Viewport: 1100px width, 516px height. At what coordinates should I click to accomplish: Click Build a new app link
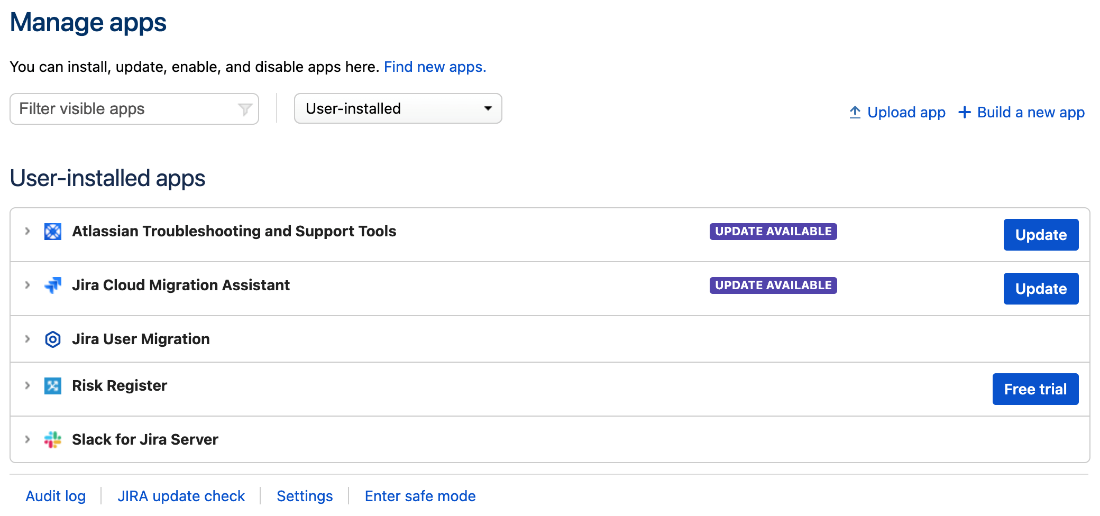click(1031, 112)
